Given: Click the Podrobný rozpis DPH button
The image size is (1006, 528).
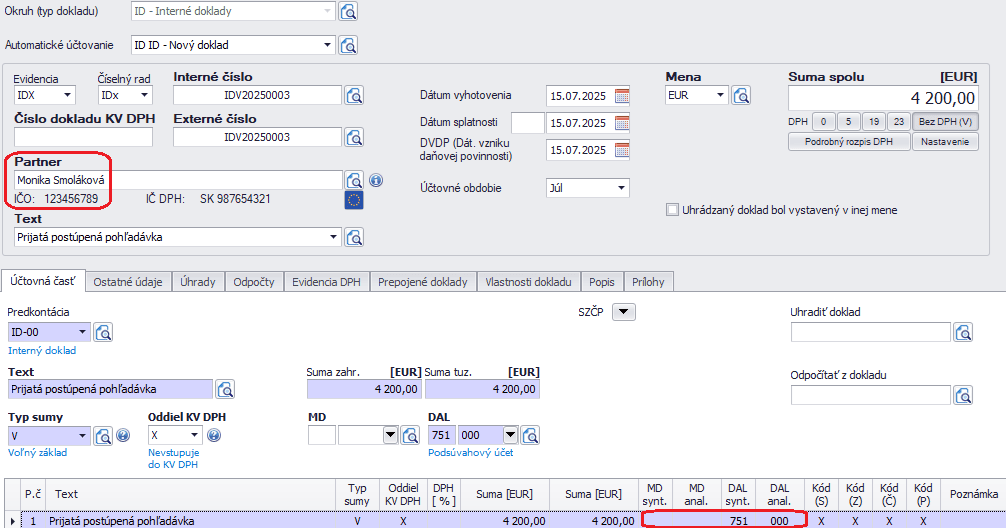Looking at the screenshot, I should [x=849, y=142].
